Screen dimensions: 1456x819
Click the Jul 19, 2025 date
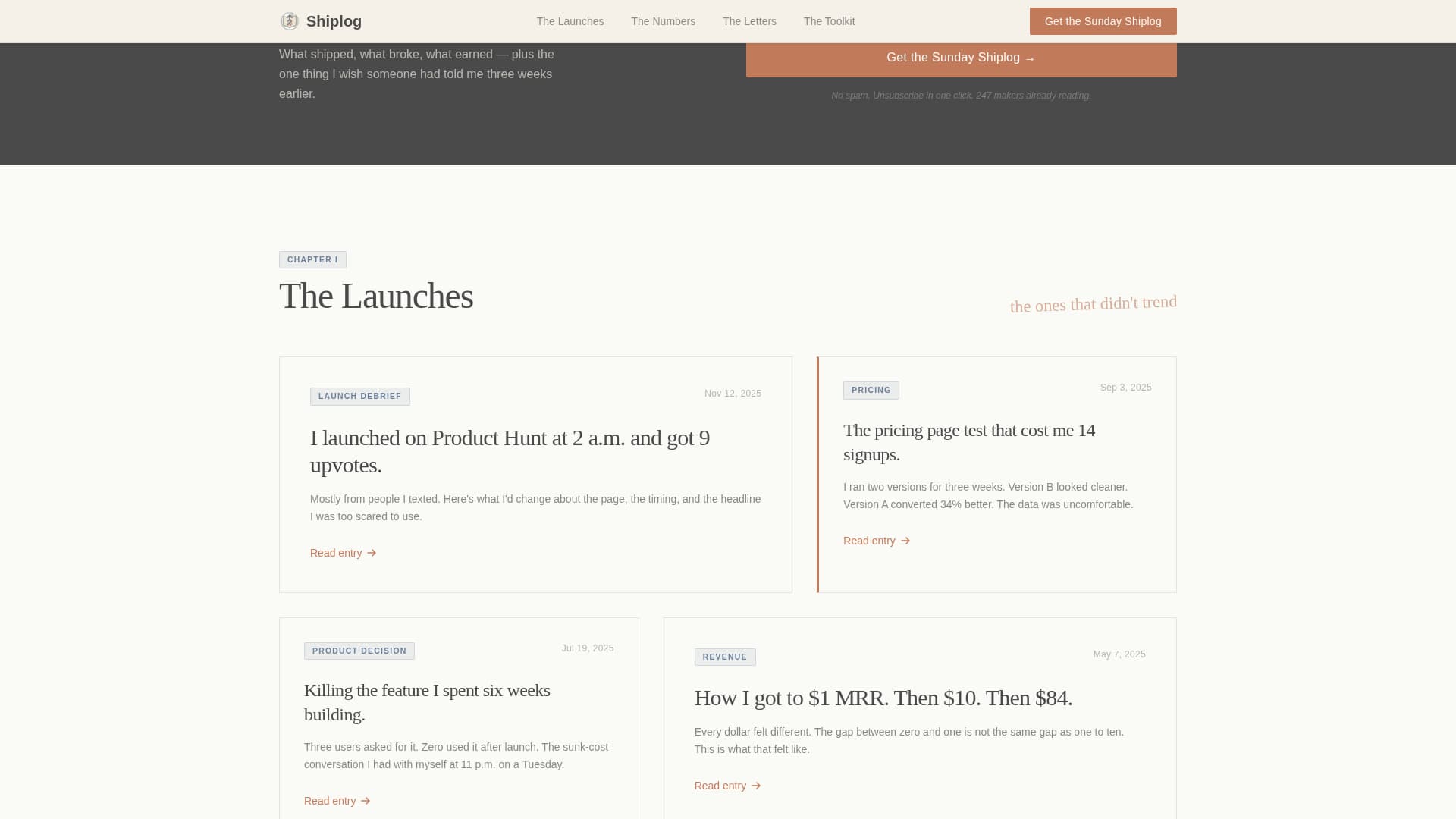(588, 648)
